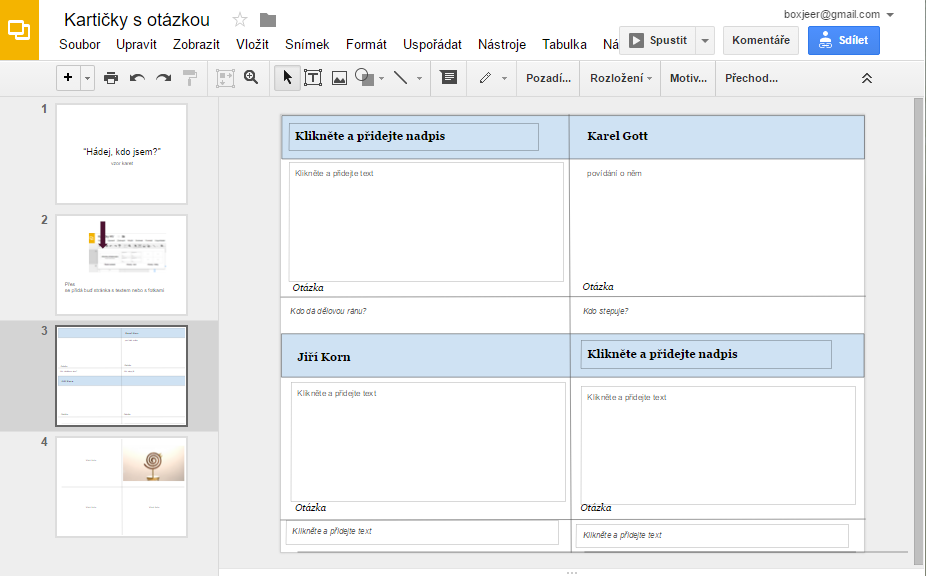Undo the last action
926x576 pixels.
click(x=137, y=78)
